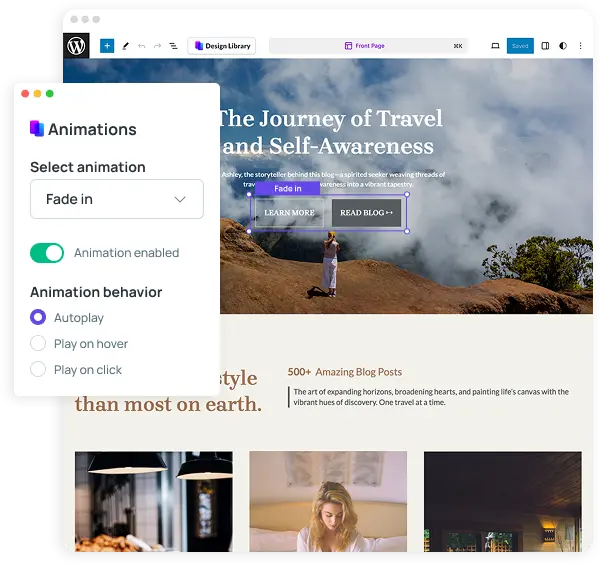Screen dimensions: 601x565
Task: Toggle the settings sidebar panel icon
Action: [545, 46]
